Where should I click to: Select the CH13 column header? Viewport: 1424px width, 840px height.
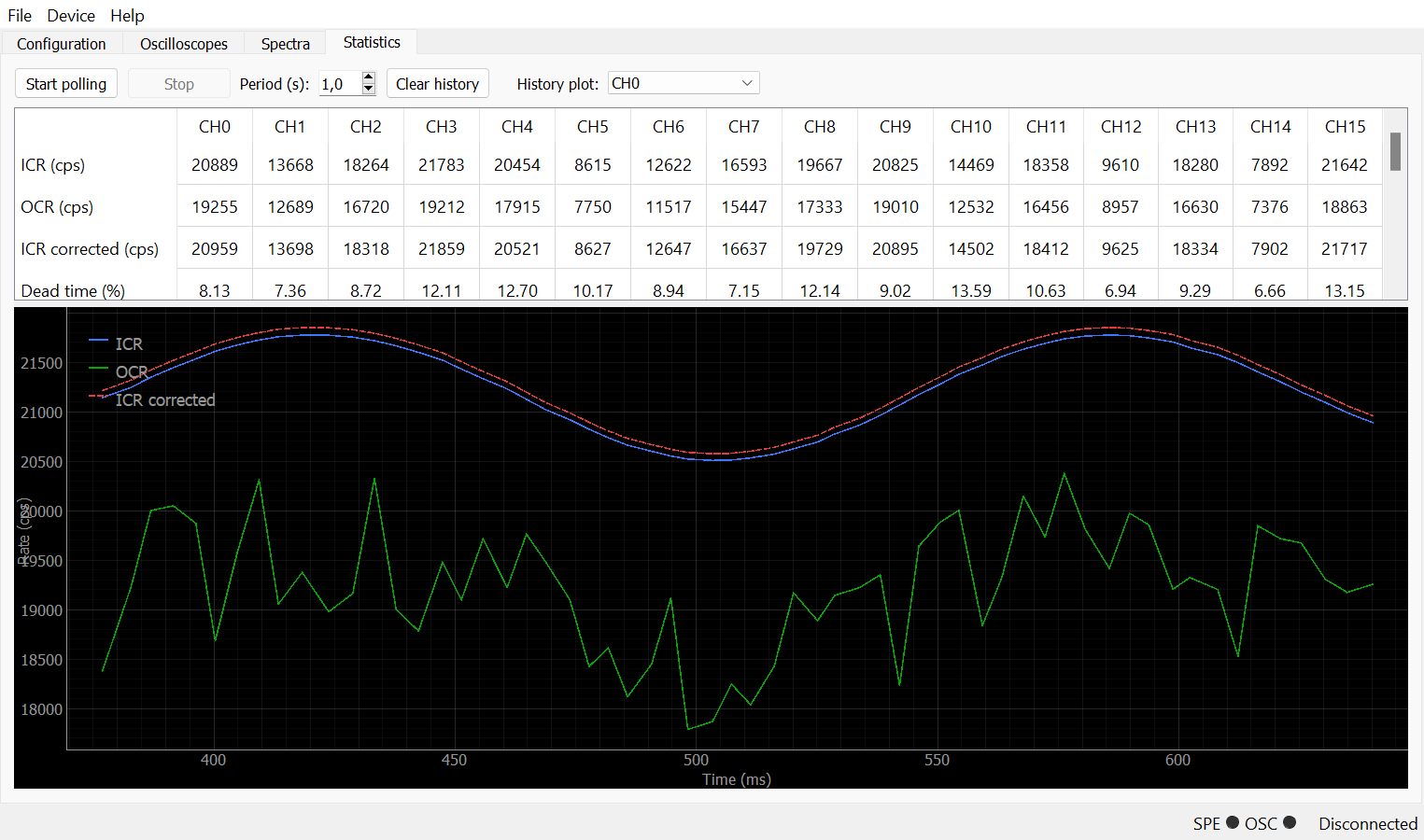(x=1195, y=126)
